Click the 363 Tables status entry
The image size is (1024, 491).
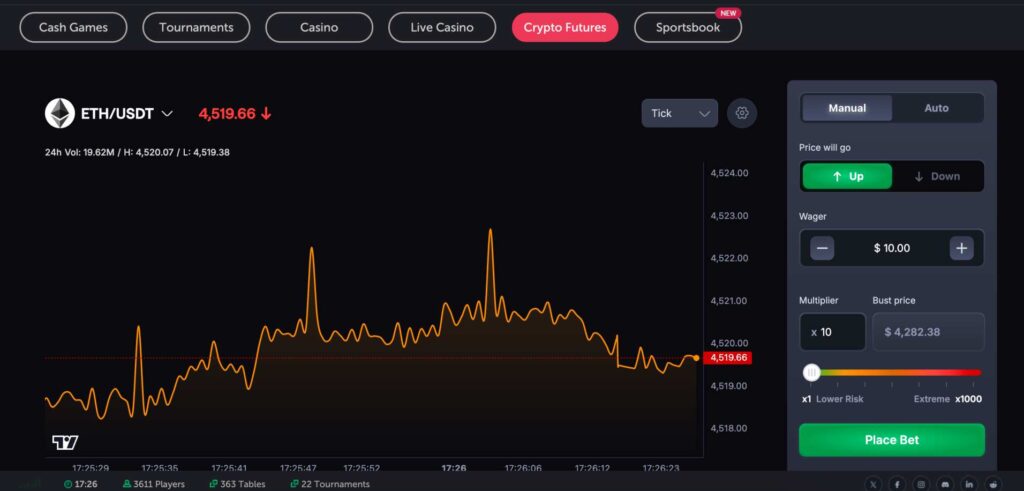click(x=237, y=484)
